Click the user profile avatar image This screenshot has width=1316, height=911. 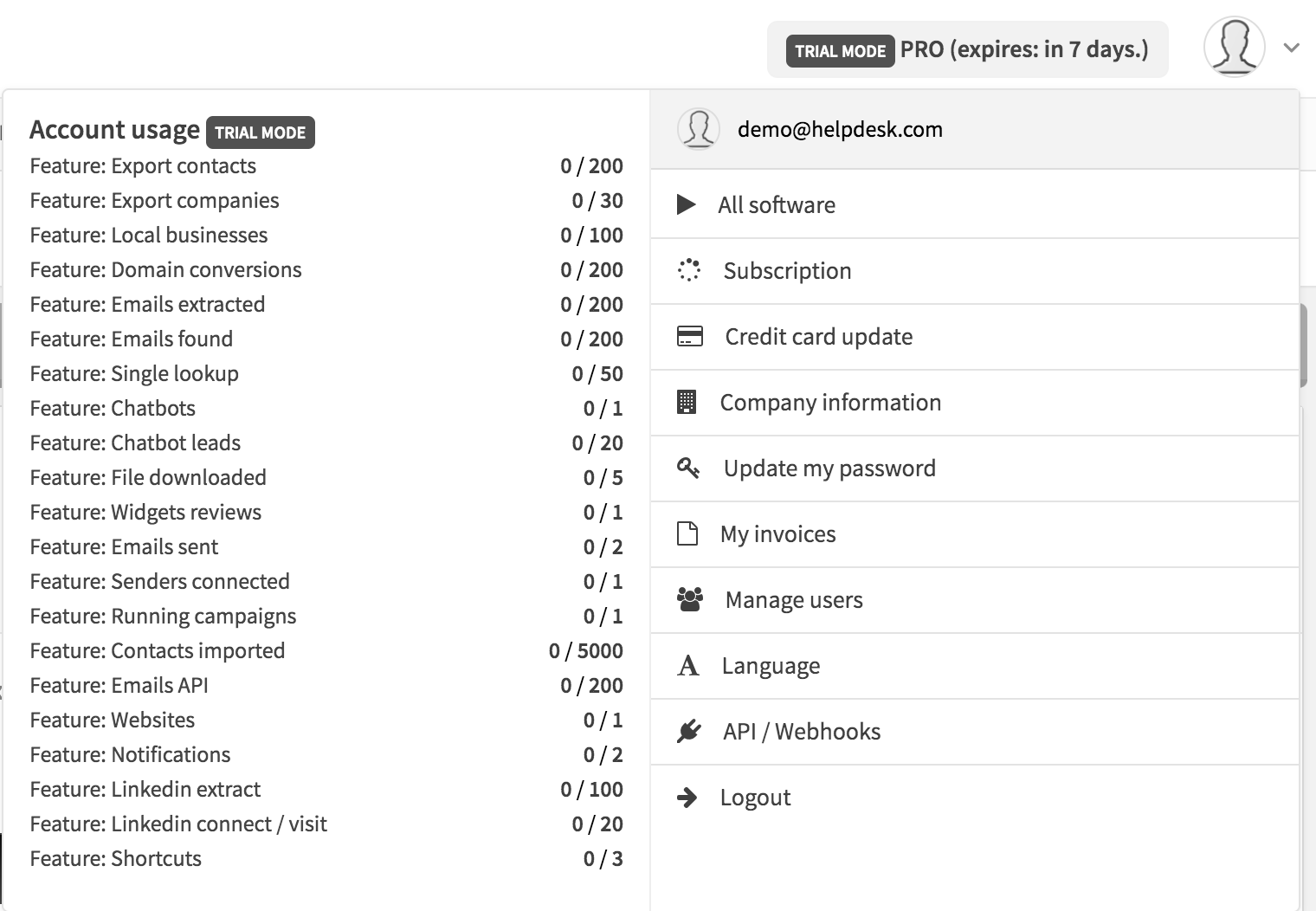click(x=1235, y=48)
